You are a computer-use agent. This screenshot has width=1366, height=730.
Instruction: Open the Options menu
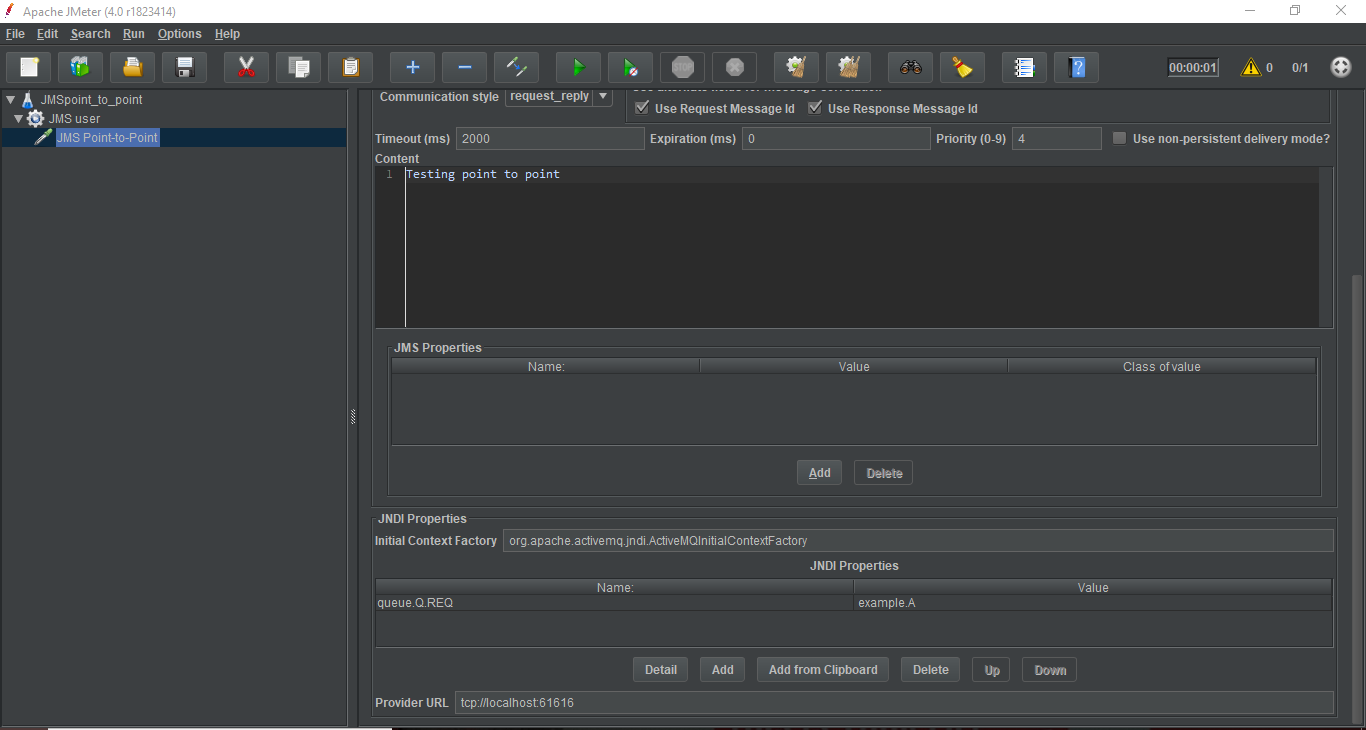pyautogui.click(x=179, y=34)
